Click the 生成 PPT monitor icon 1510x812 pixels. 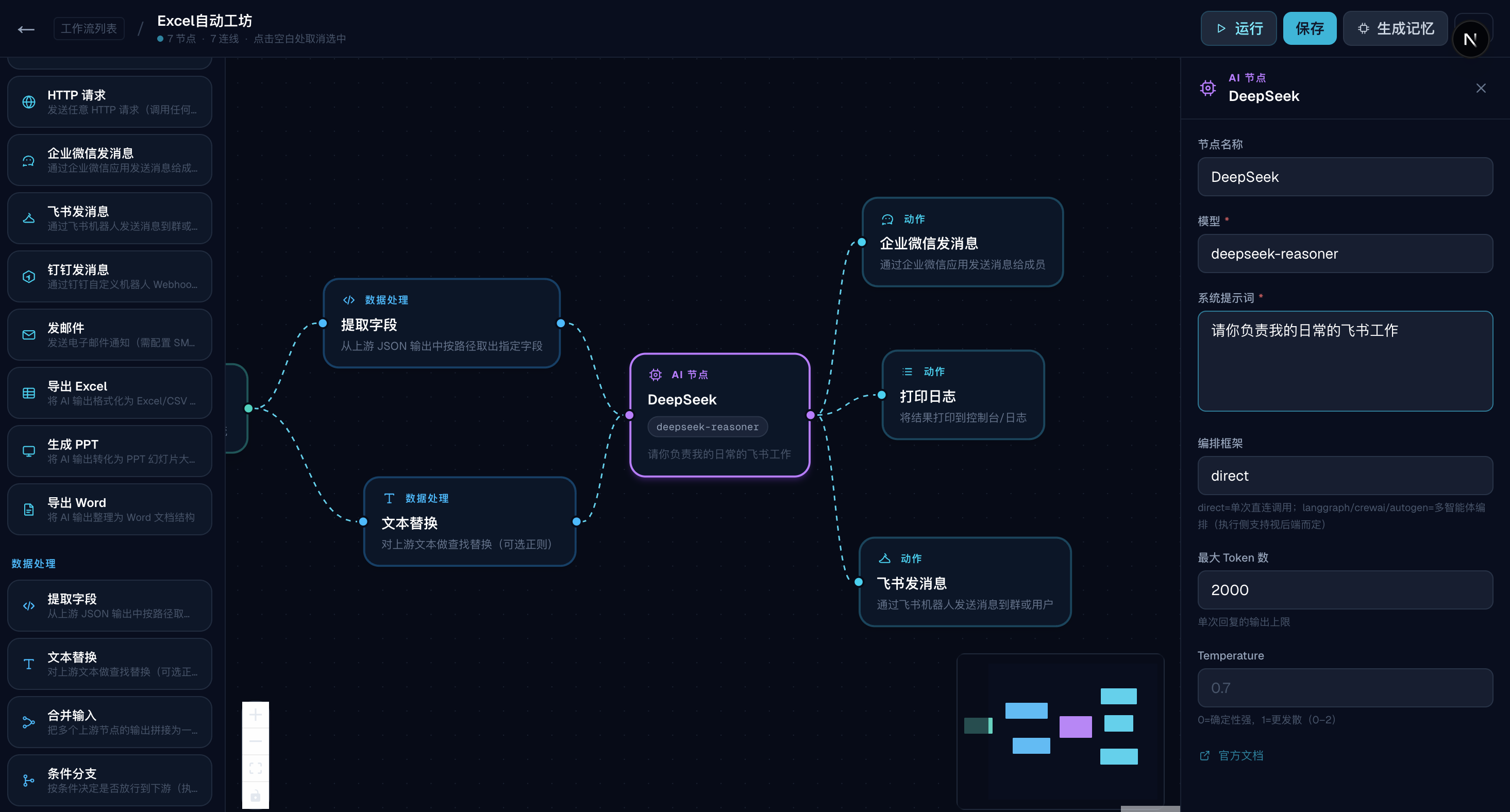[x=29, y=451]
